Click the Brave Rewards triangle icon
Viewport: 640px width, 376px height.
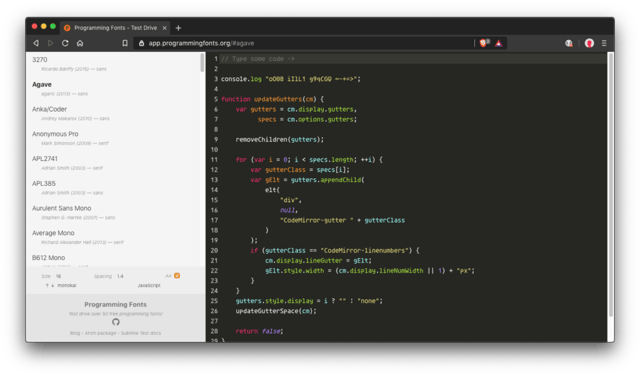499,43
